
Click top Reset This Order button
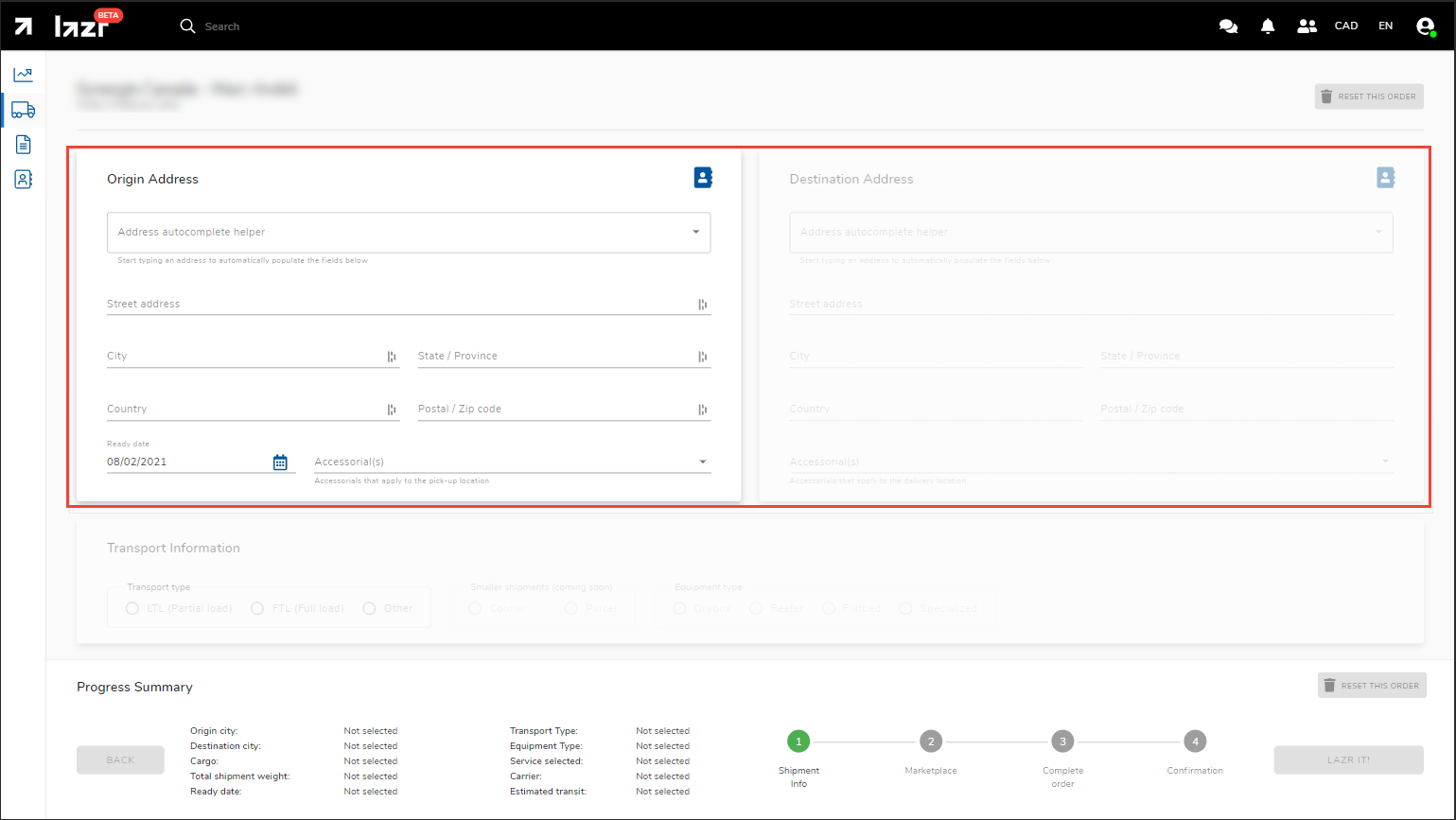tap(1368, 96)
